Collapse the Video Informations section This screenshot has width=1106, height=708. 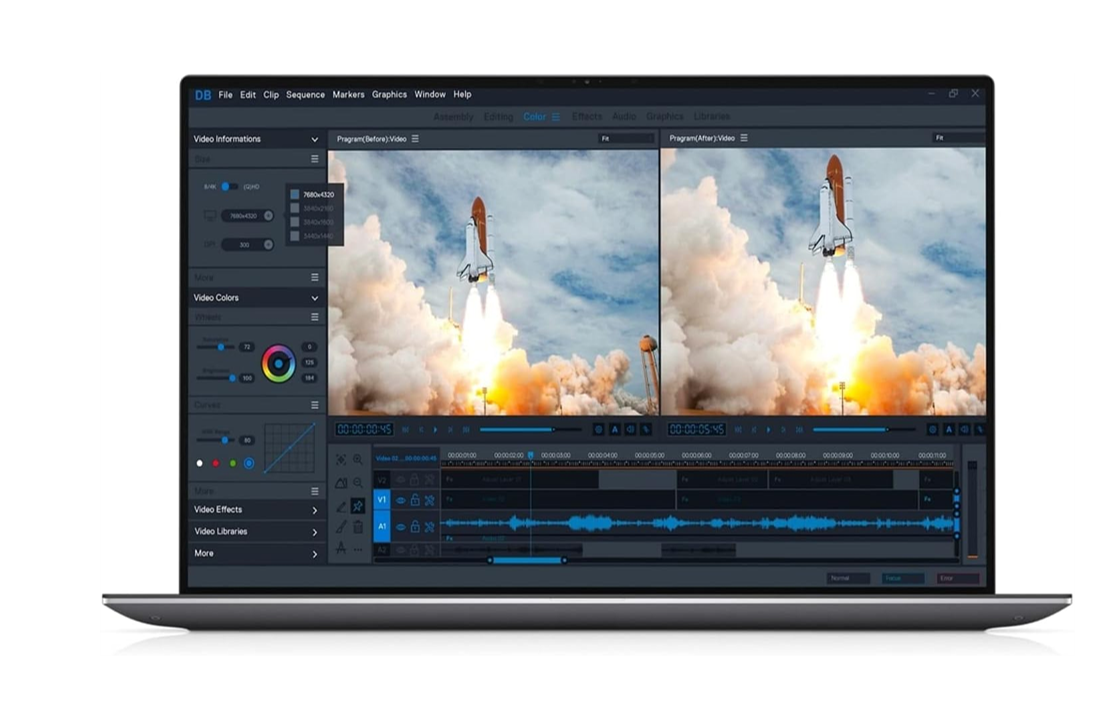(314, 139)
